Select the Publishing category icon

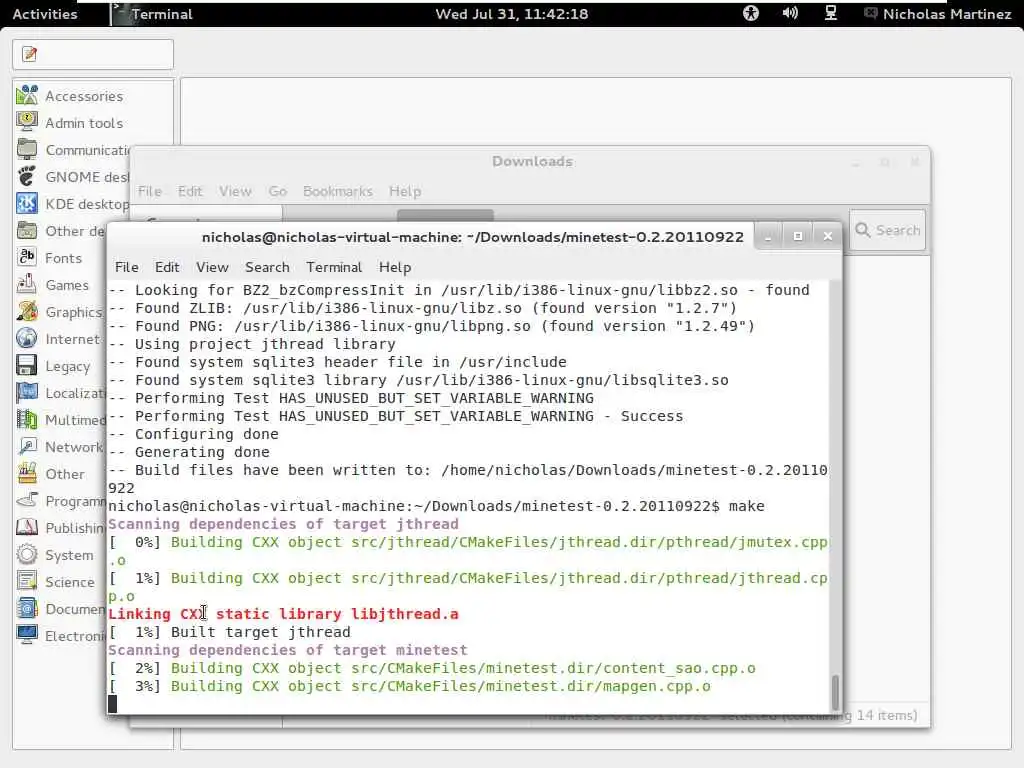(27, 528)
